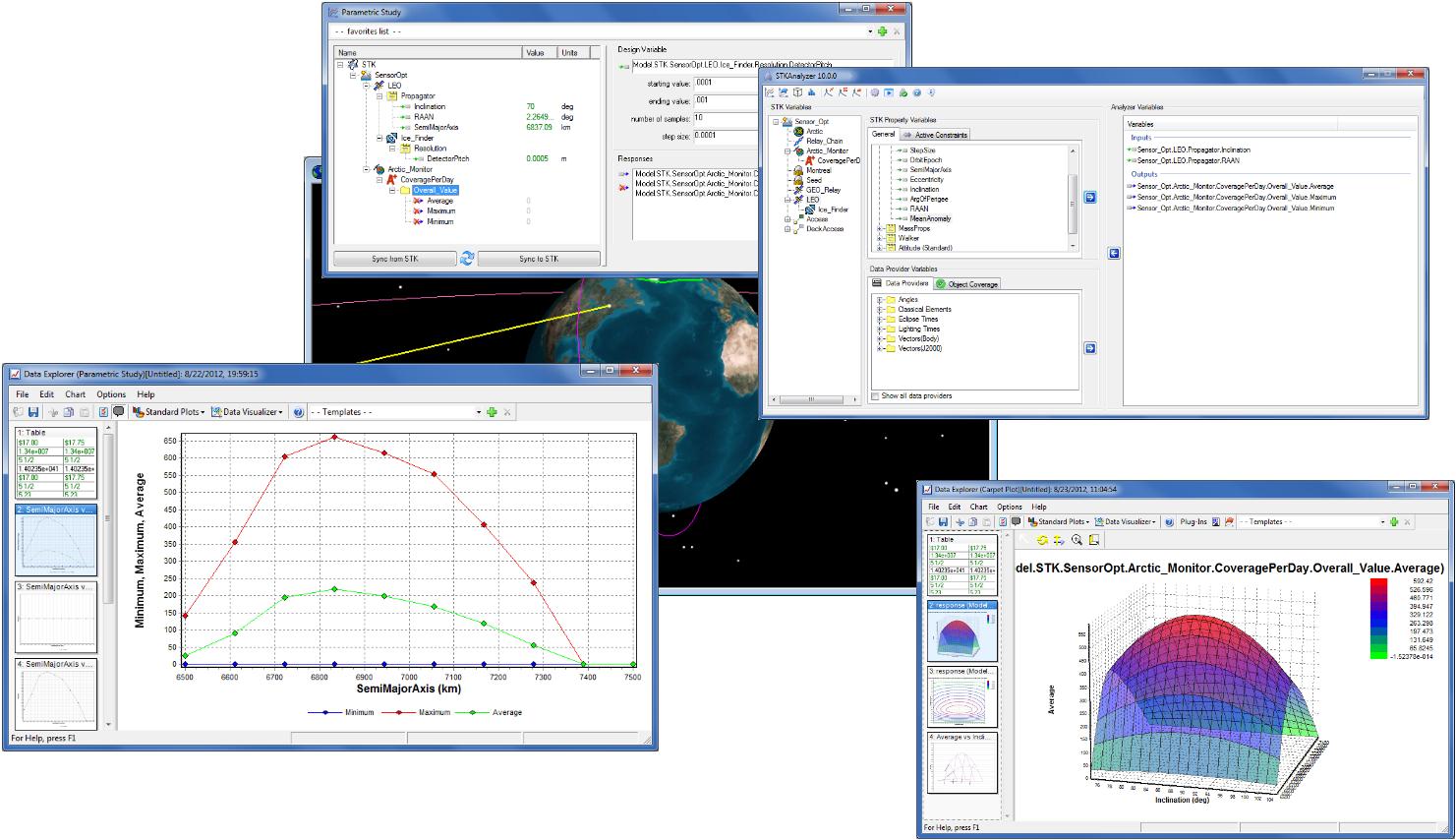Click the Sync from STK button
This screenshot has height=840, width=1456.
394,259
